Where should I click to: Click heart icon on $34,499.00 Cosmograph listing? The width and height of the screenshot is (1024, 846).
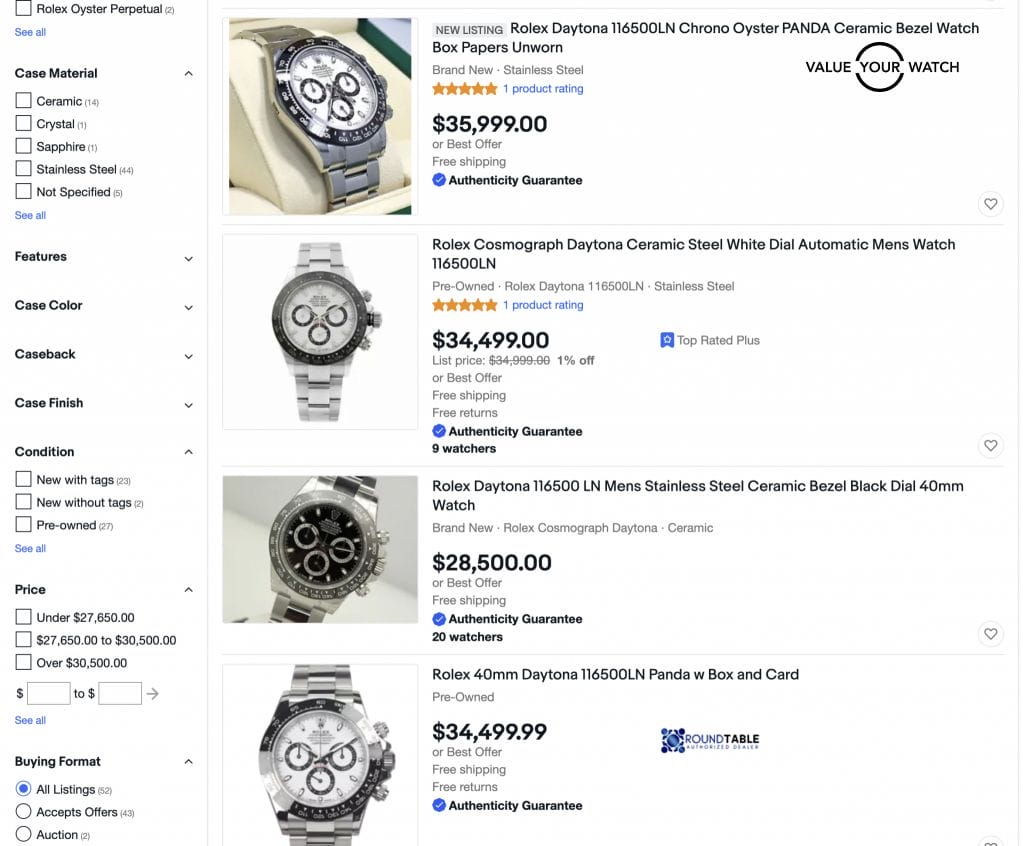990,445
